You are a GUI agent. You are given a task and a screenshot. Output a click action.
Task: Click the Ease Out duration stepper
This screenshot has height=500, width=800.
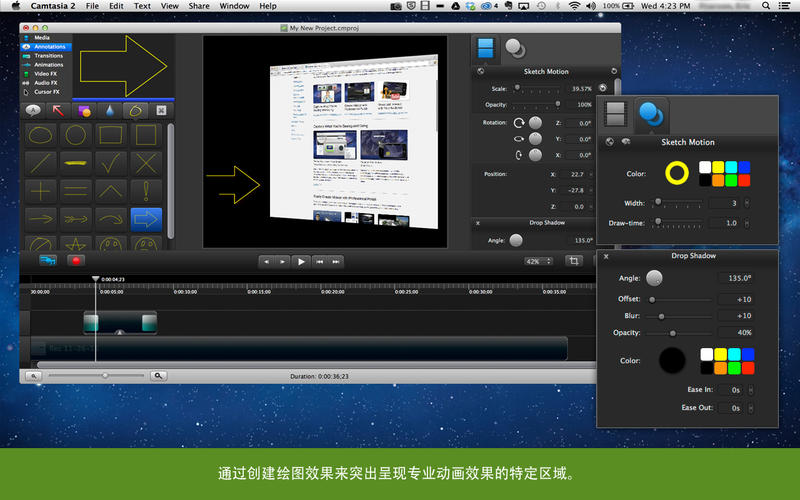pos(751,408)
